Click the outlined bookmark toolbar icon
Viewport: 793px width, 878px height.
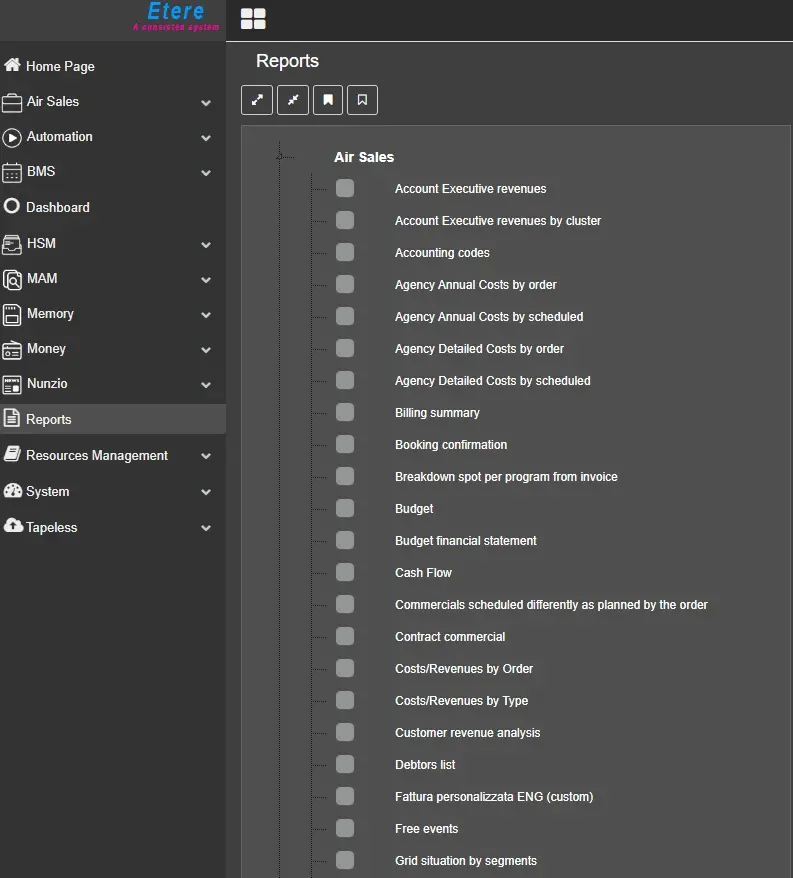click(363, 100)
